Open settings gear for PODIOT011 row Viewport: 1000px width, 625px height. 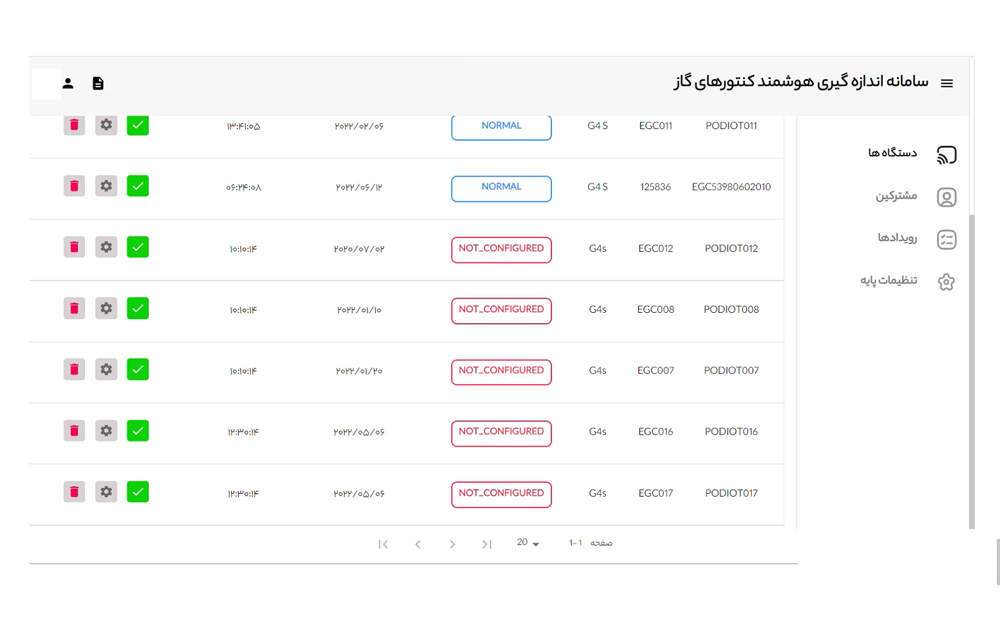106,125
